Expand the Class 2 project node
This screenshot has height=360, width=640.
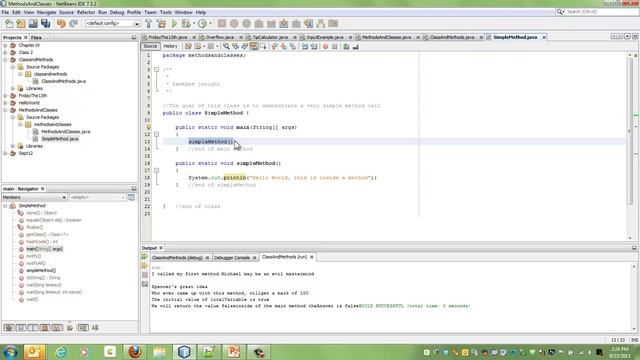5,53
